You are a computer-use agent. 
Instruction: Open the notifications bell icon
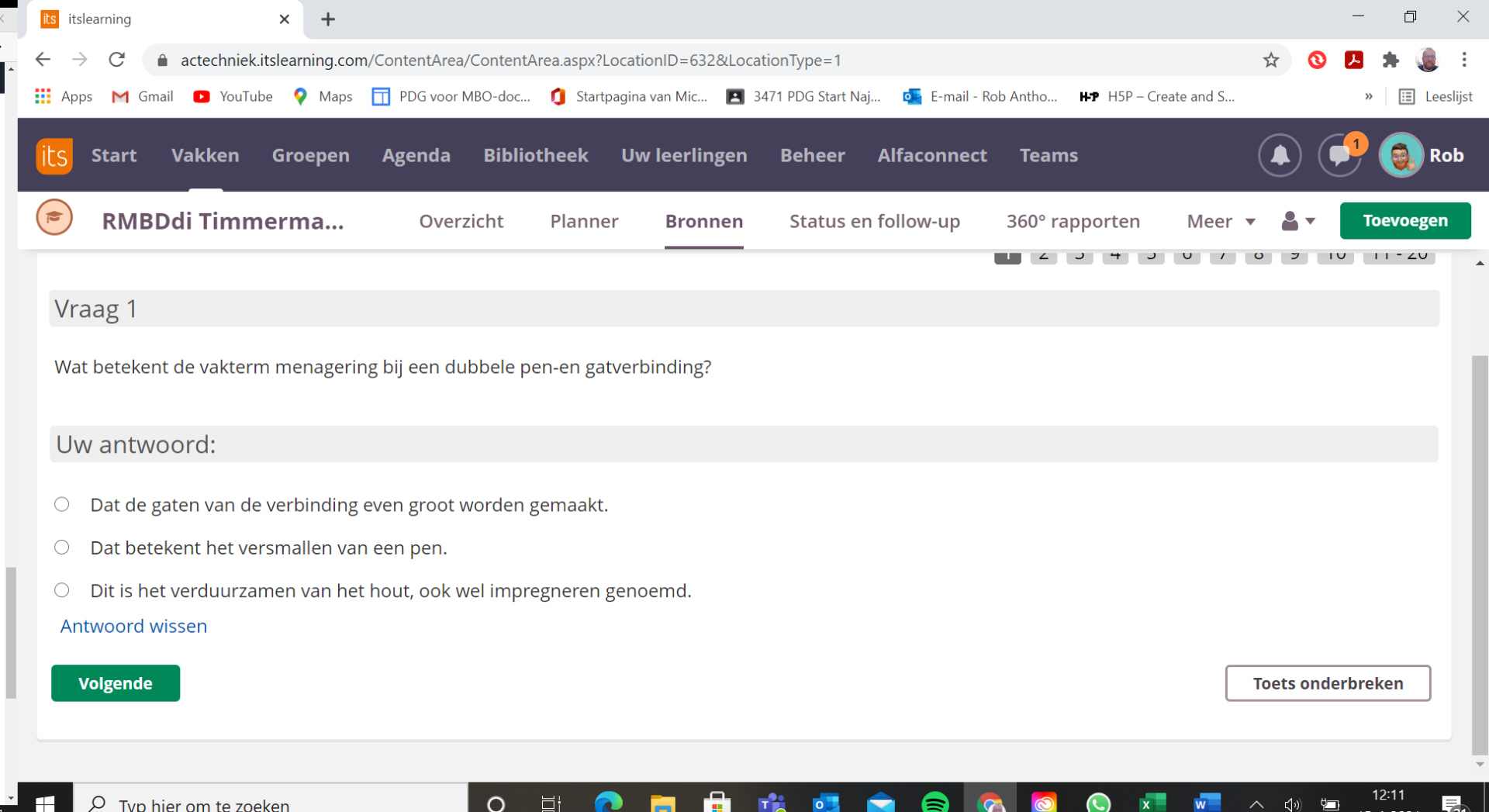(x=1279, y=156)
